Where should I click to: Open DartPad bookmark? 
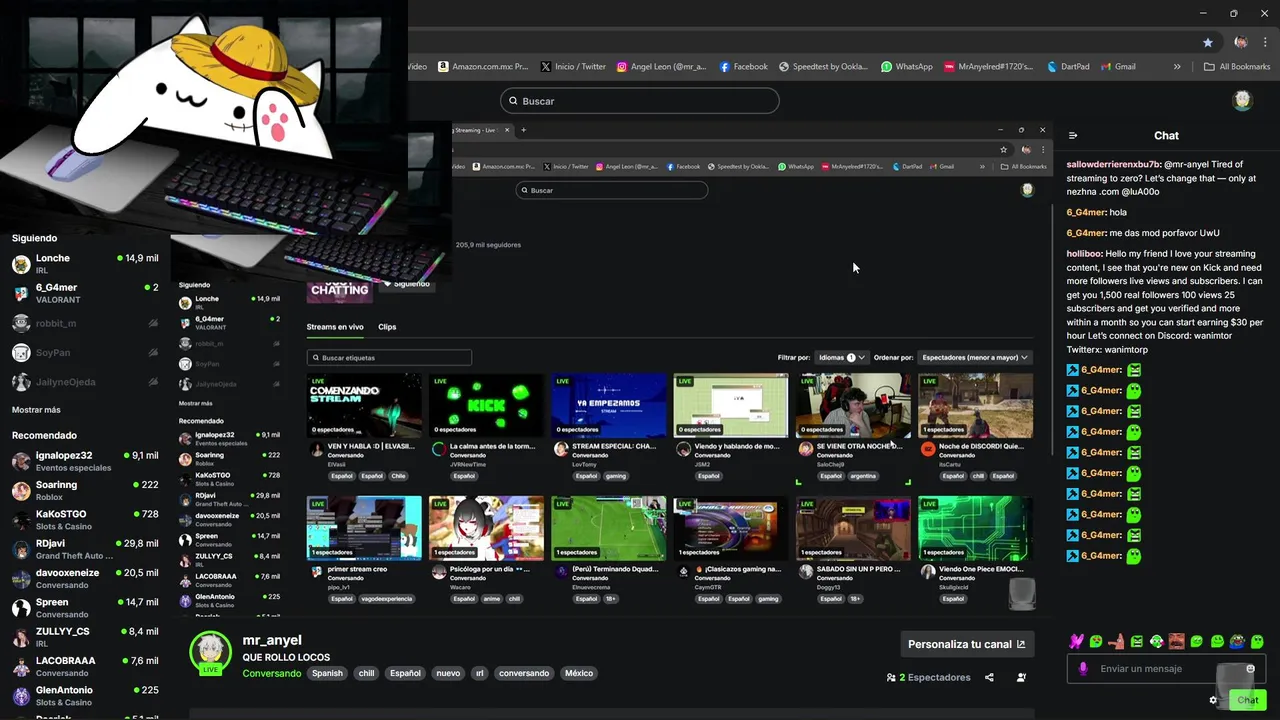(x=1068, y=67)
